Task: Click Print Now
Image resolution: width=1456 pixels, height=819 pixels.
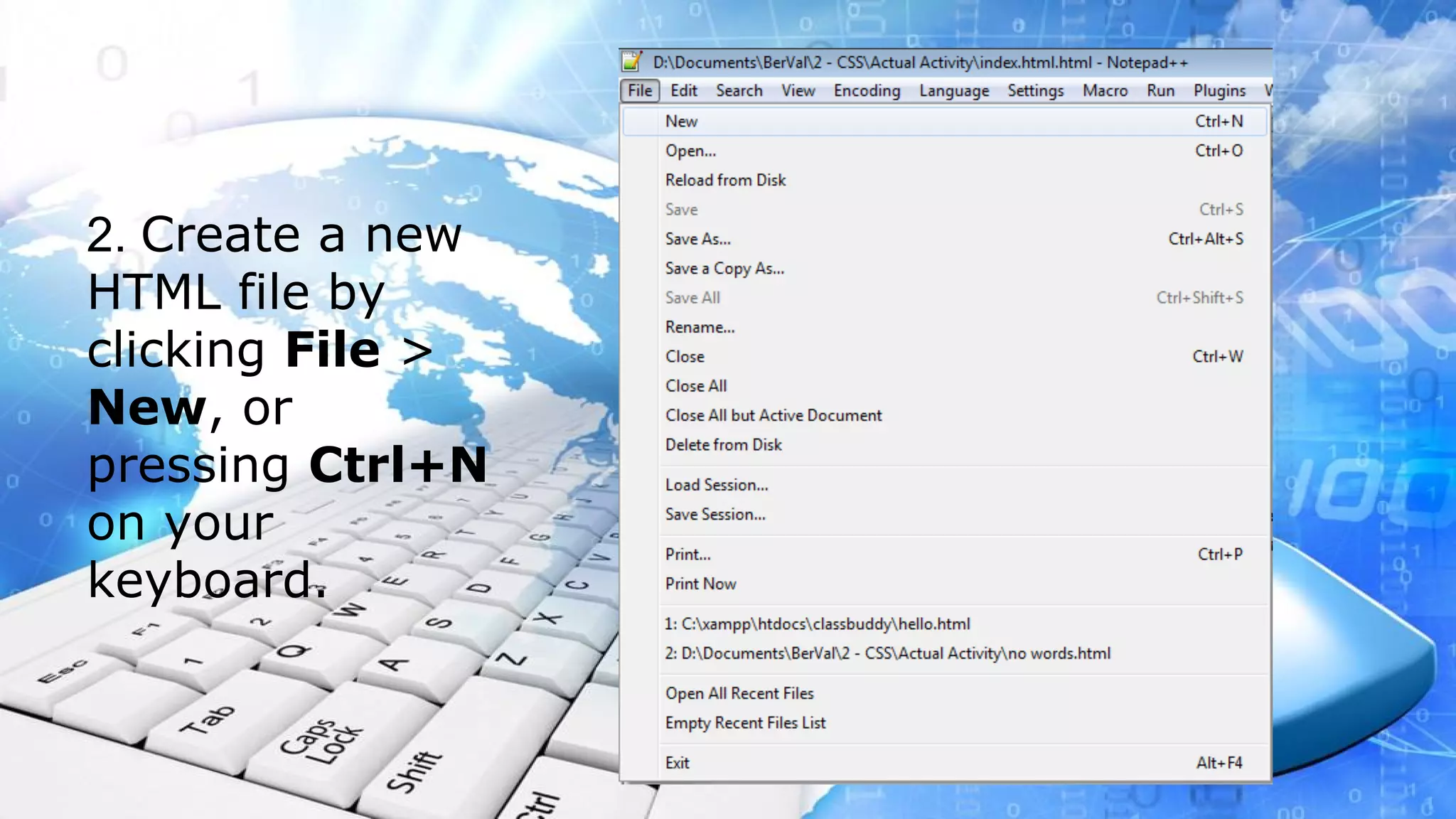Action: click(700, 584)
